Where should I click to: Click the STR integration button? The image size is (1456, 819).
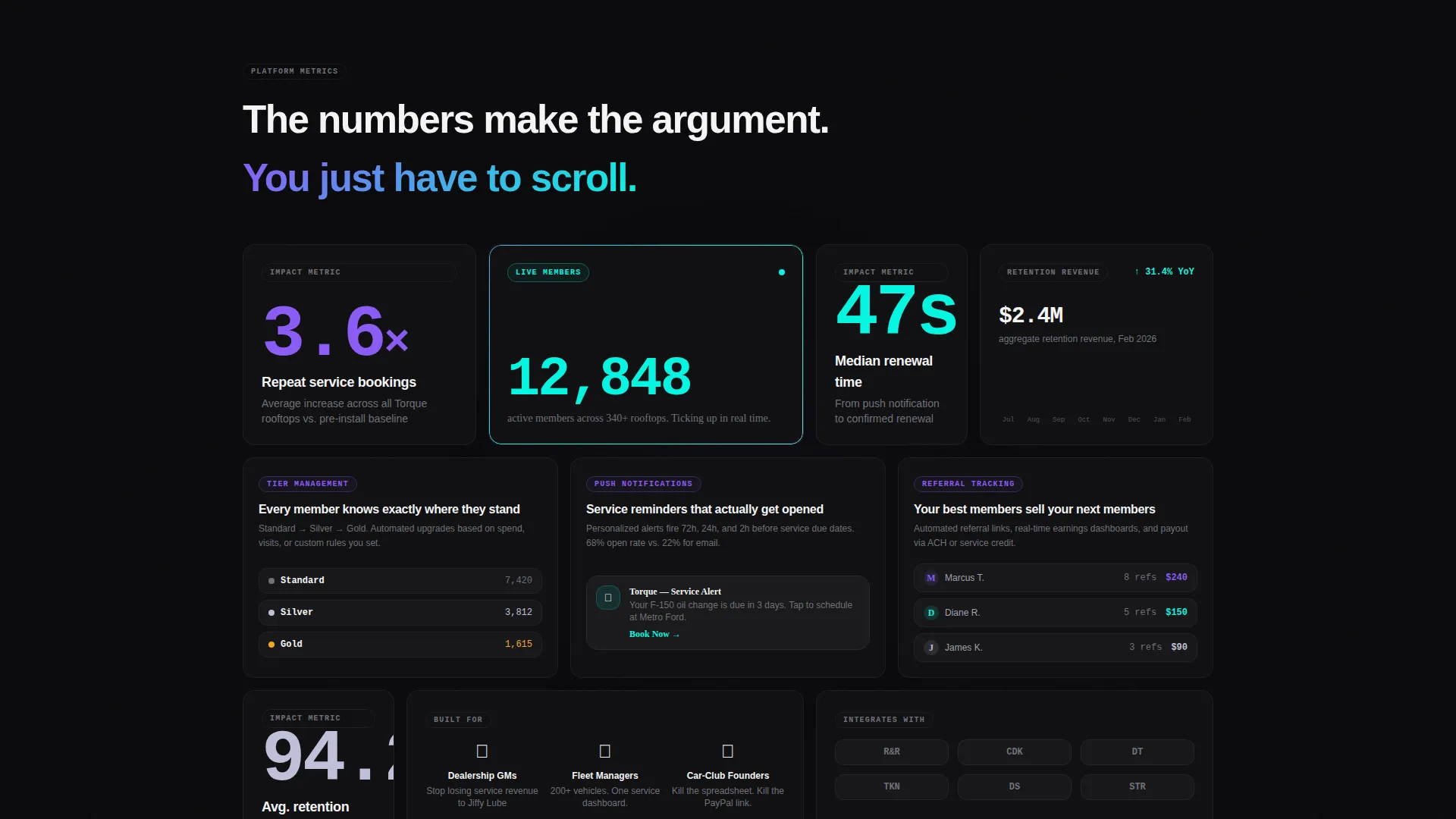pyautogui.click(x=1137, y=786)
